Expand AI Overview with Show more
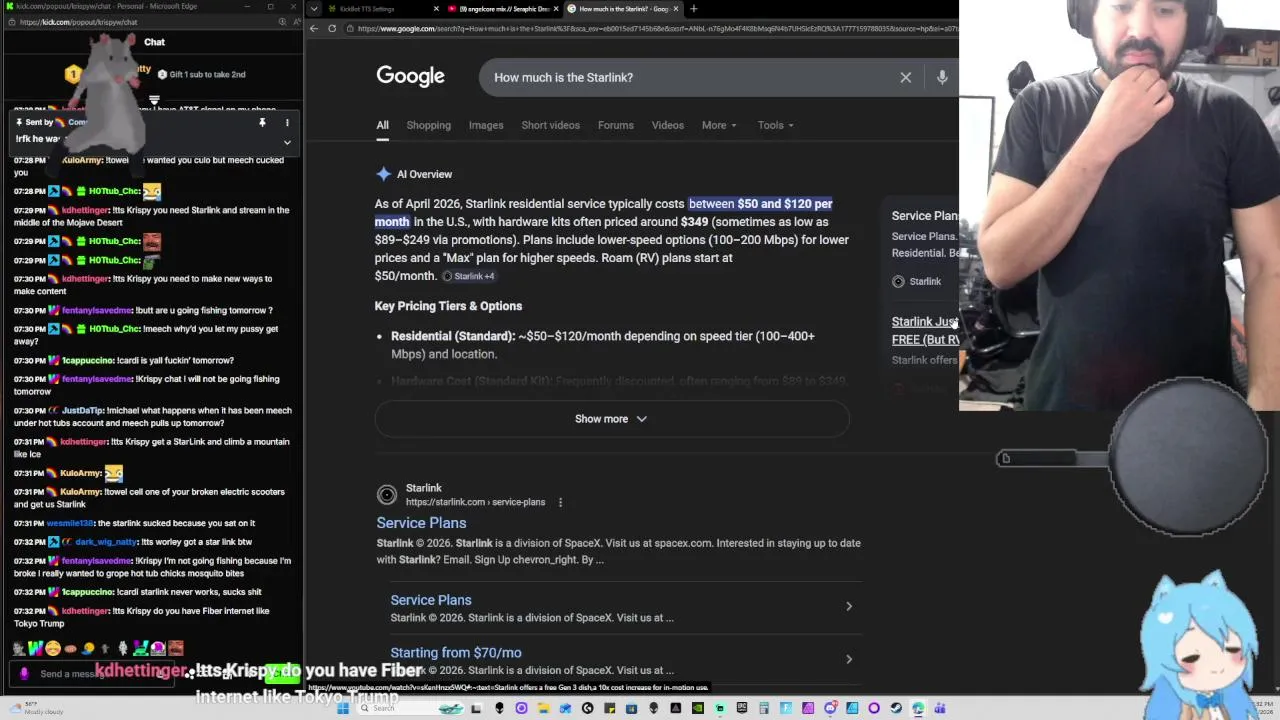This screenshot has width=1280, height=720. click(x=612, y=419)
